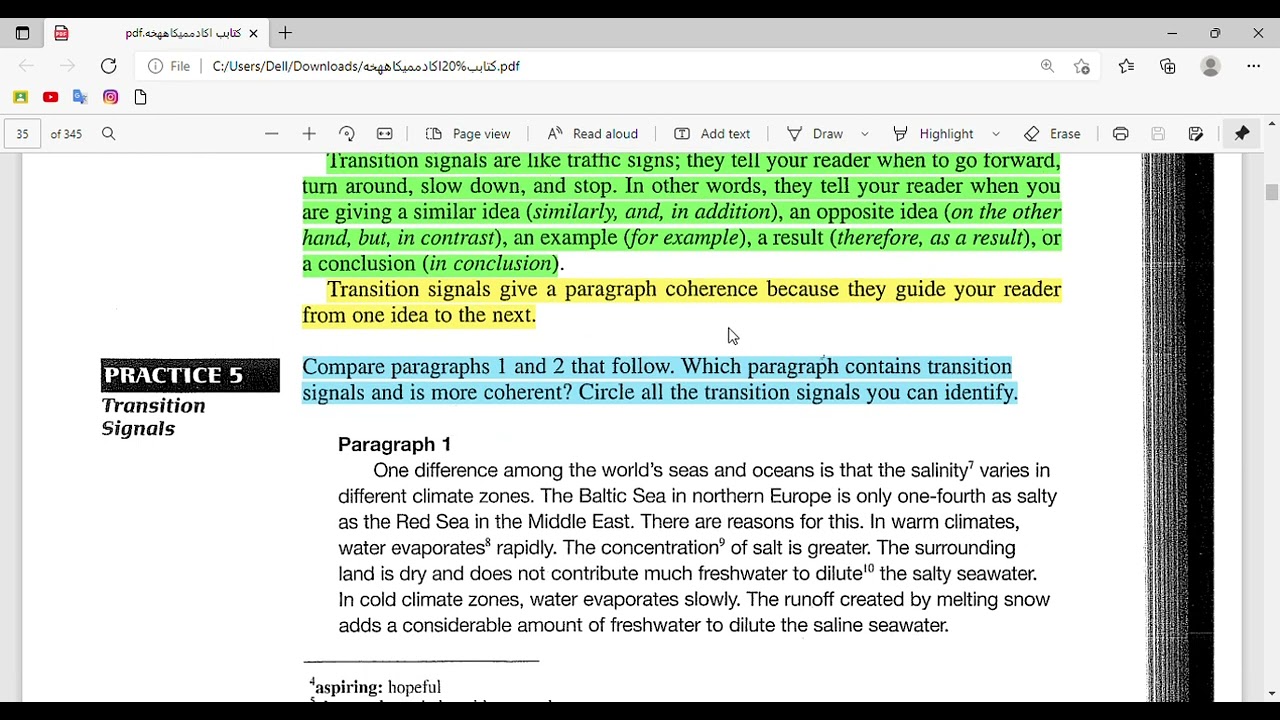Screen dimensions: 1280x720
Task: Open the Favorites list
Action: pos(1126,66)
